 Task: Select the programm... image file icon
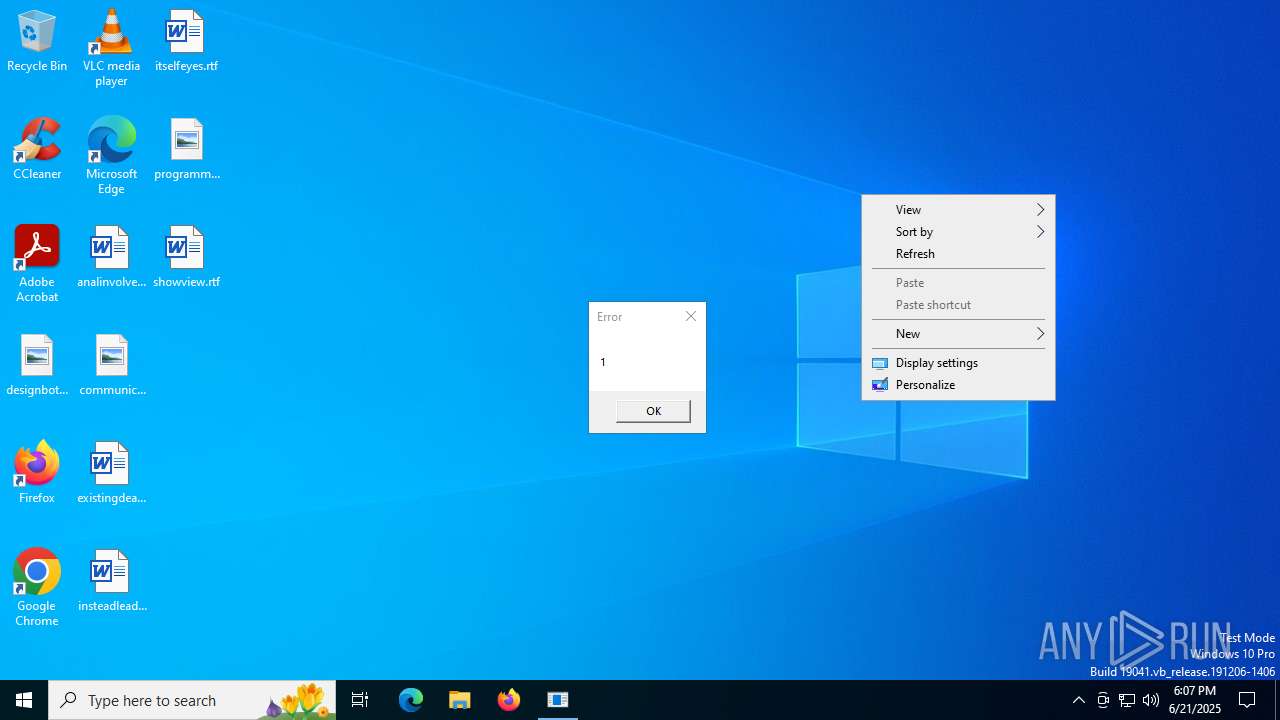pos(186,149)
